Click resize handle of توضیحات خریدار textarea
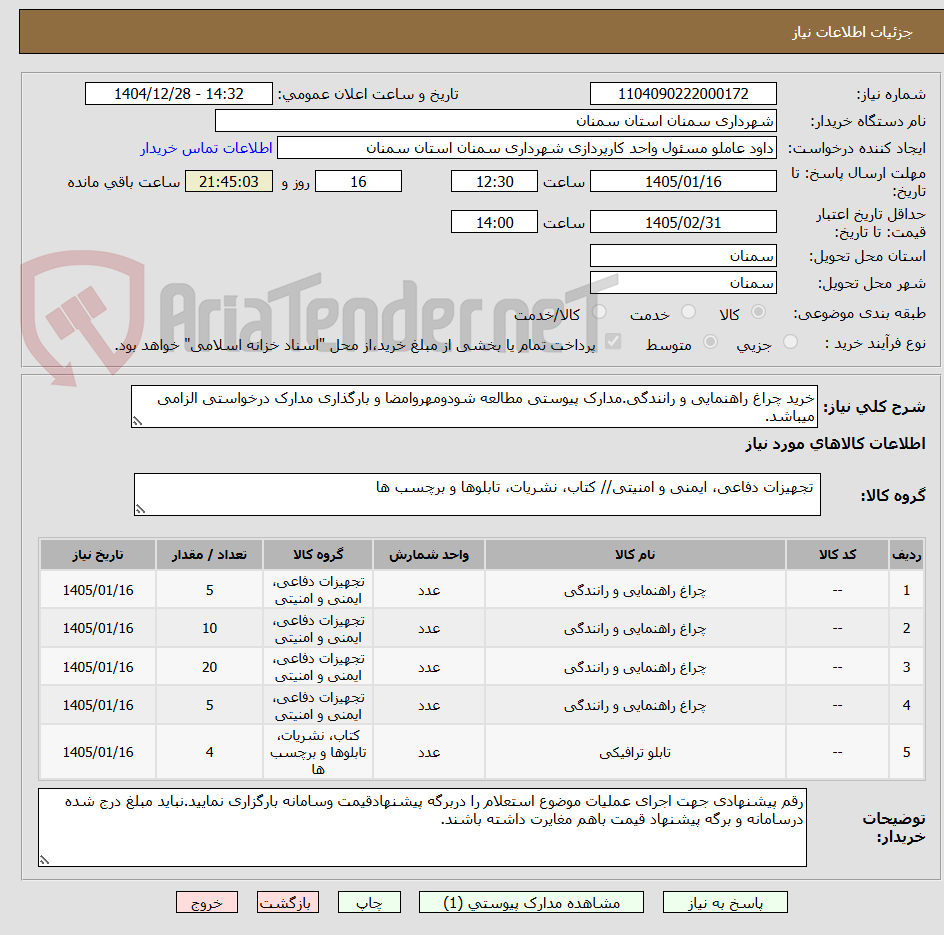Image resolution: width=944 pixels, height=935 pixels. pyautogui.click(x=45, y=860)
